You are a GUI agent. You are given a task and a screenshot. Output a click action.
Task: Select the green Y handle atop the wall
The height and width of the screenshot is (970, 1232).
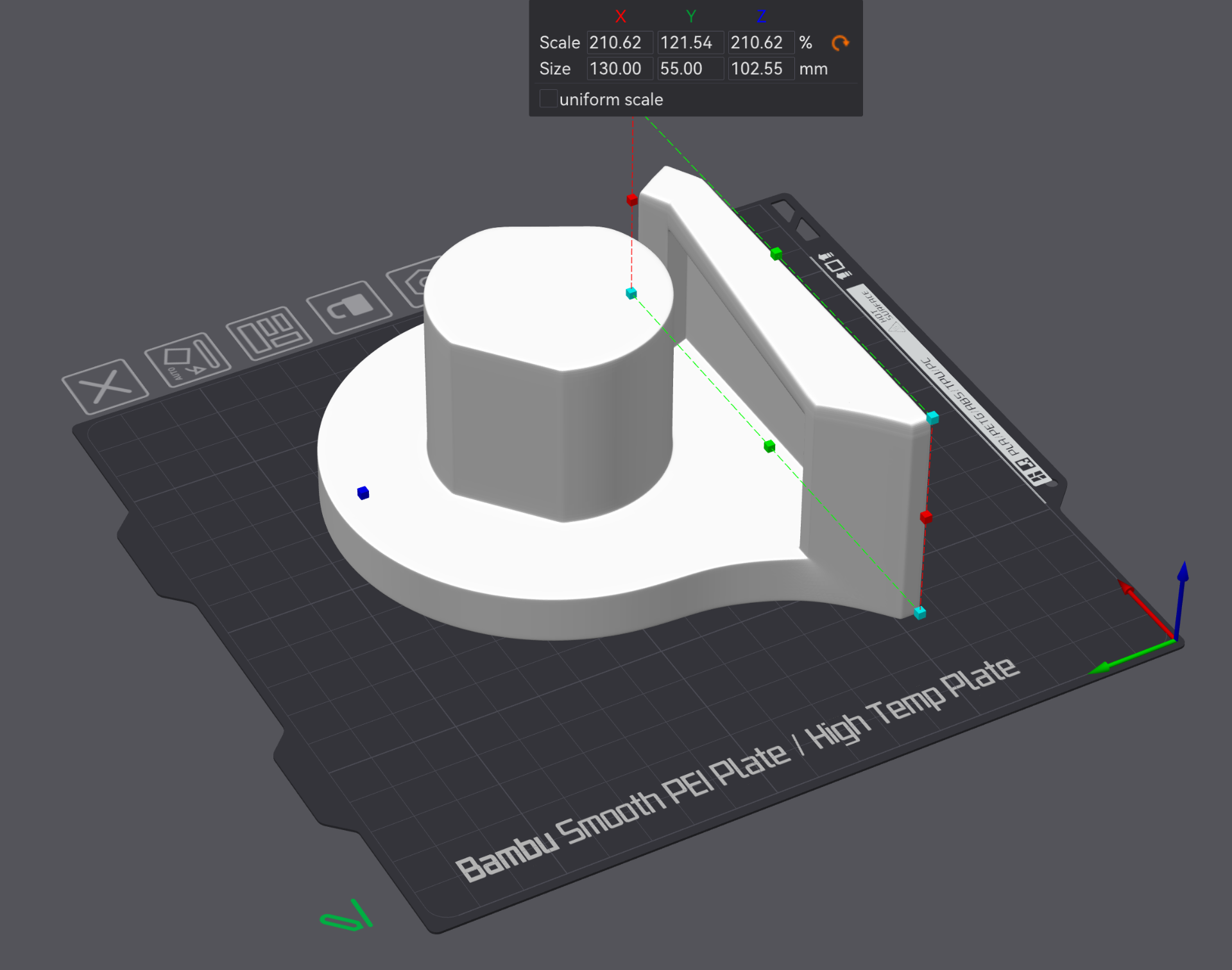click(776, 254)
